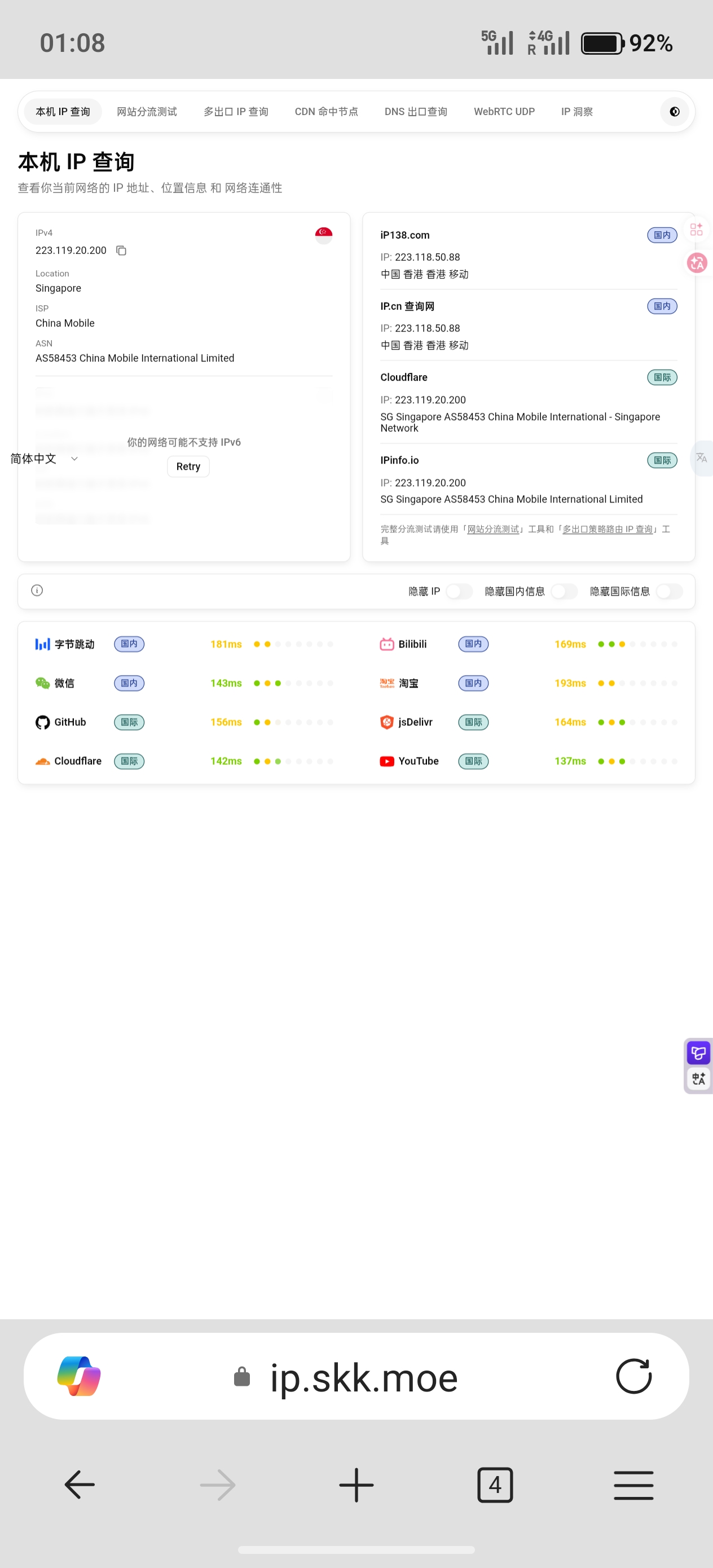Open the IP 洞察 tab
Image resolution: width=713 pixels, height=1568 pixels.
click(x=576, y=111)
